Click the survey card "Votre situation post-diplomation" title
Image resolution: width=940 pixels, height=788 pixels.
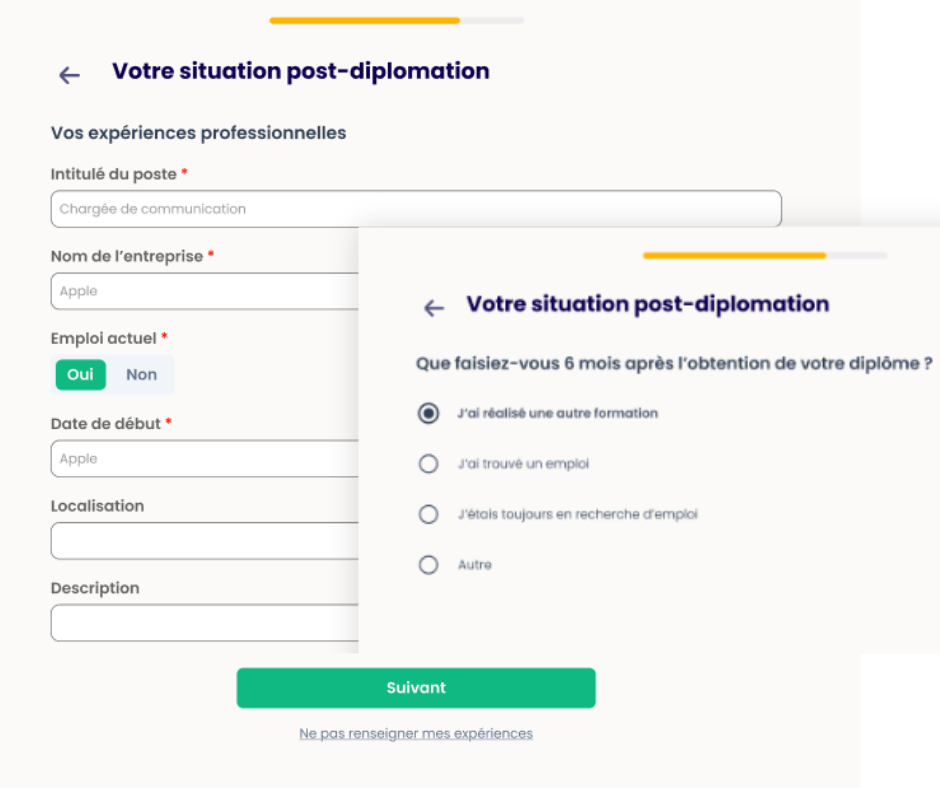648,304
